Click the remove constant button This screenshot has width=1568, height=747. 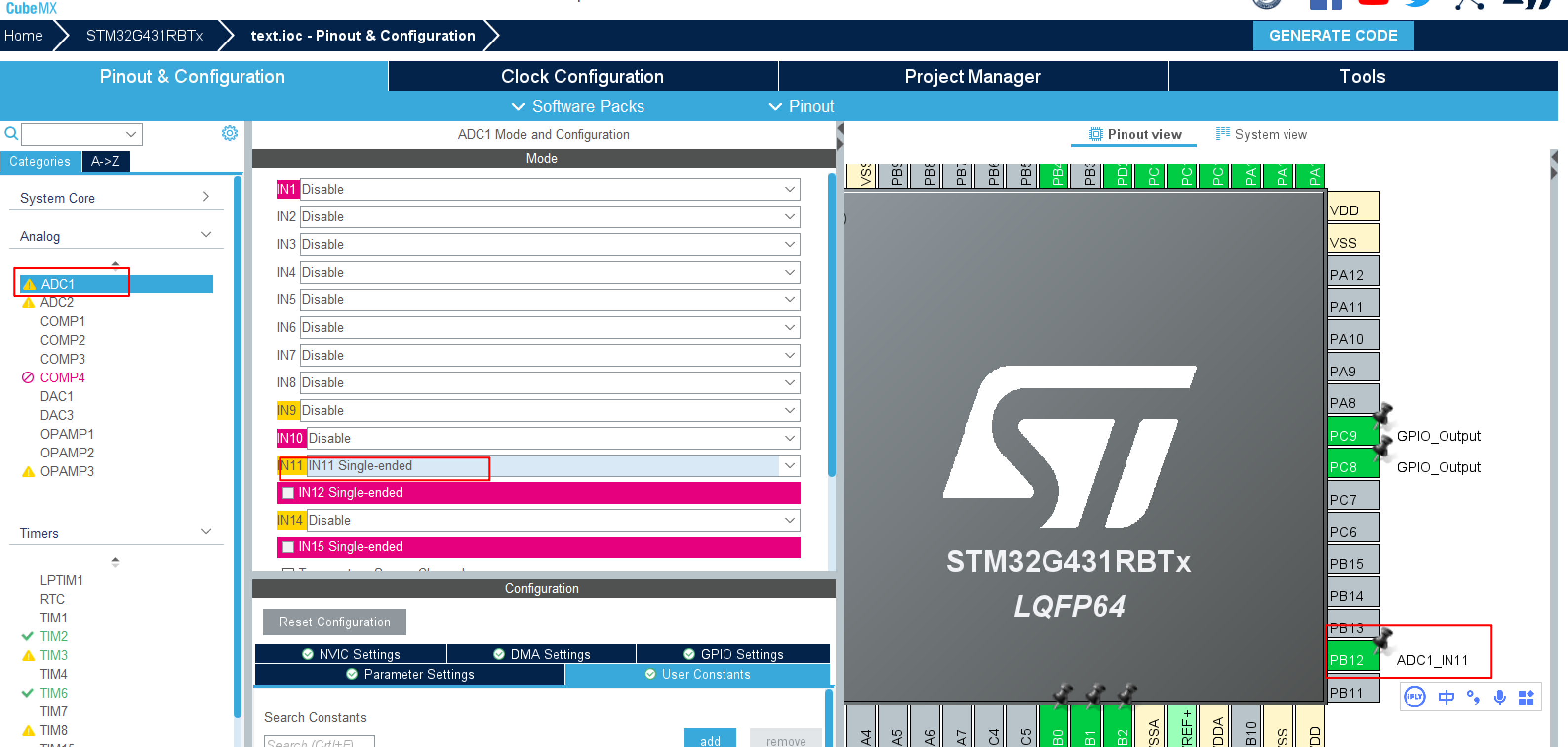tap(785, 739)
